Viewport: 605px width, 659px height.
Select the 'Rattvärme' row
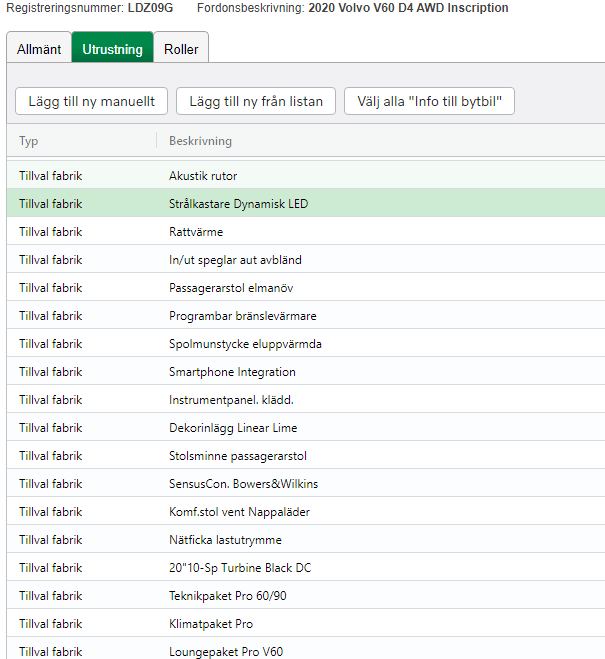[306, 232]
